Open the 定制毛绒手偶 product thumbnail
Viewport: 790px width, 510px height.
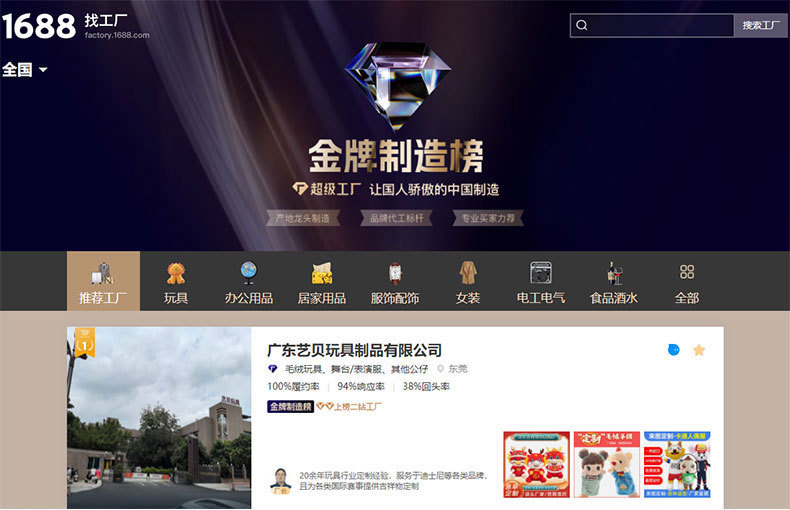607,465
